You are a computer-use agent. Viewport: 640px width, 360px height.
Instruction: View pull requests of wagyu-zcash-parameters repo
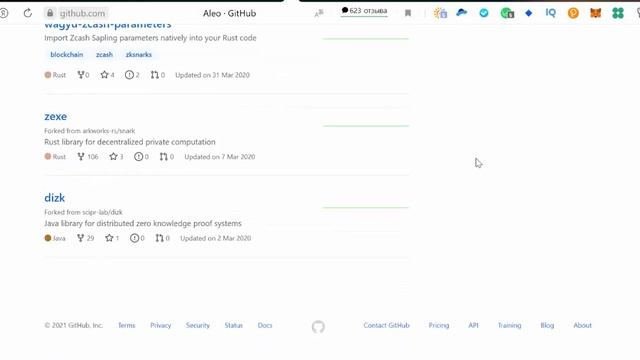pyautogui.click(x=158, y=75)
